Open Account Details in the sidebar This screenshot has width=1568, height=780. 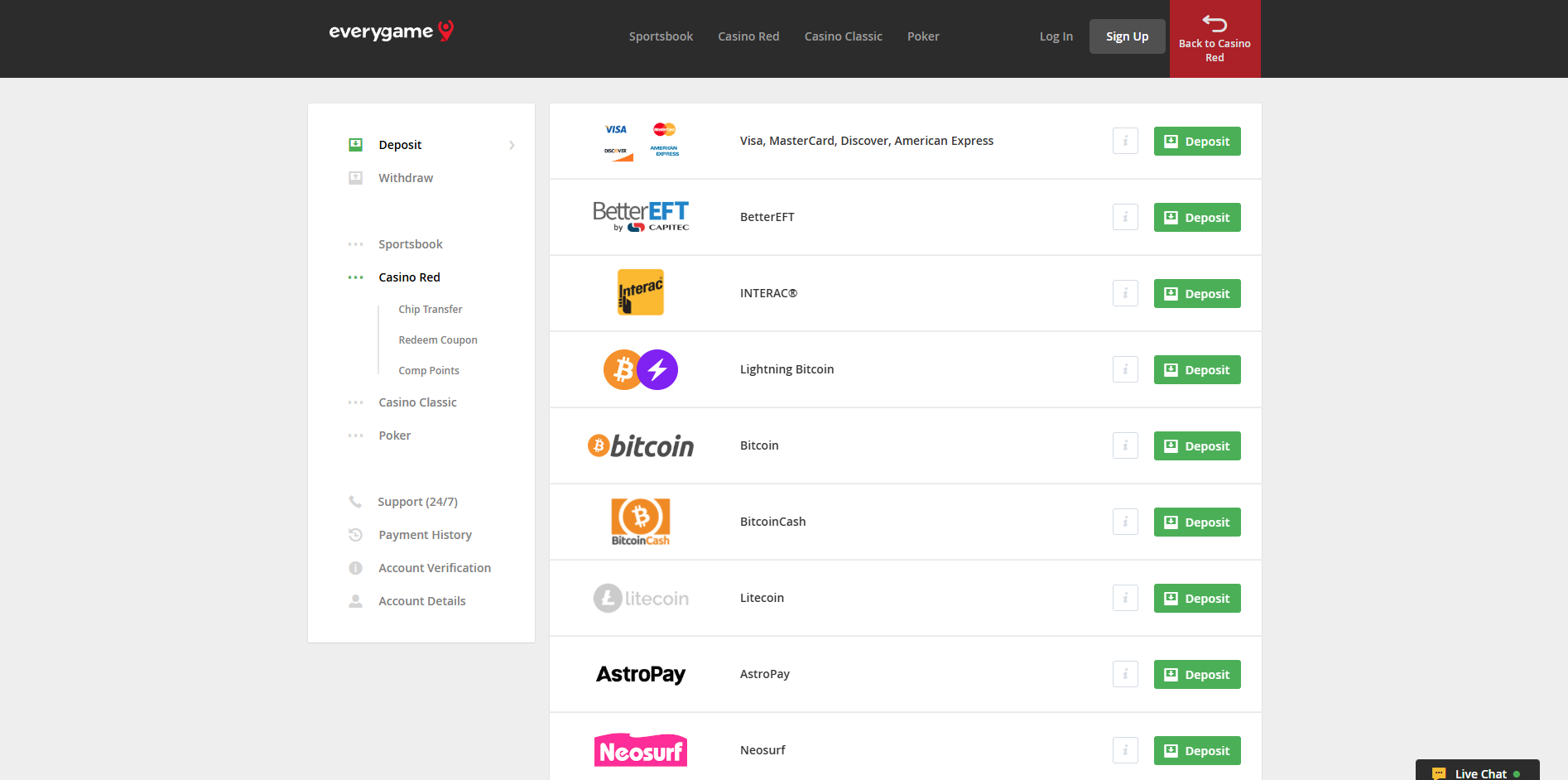coord(421,601)
